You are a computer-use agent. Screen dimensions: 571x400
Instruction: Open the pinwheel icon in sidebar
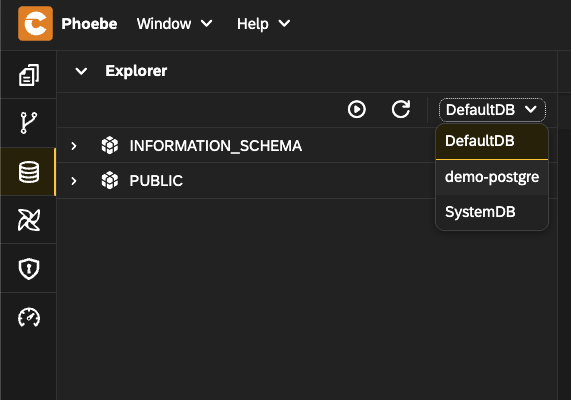[x=29, y=220]
